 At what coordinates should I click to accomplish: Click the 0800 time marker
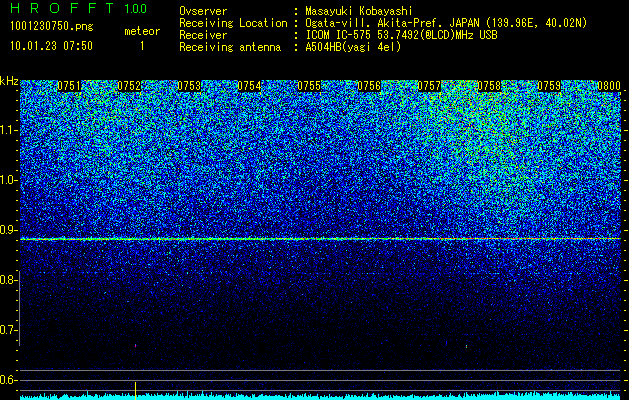point(609,86)
